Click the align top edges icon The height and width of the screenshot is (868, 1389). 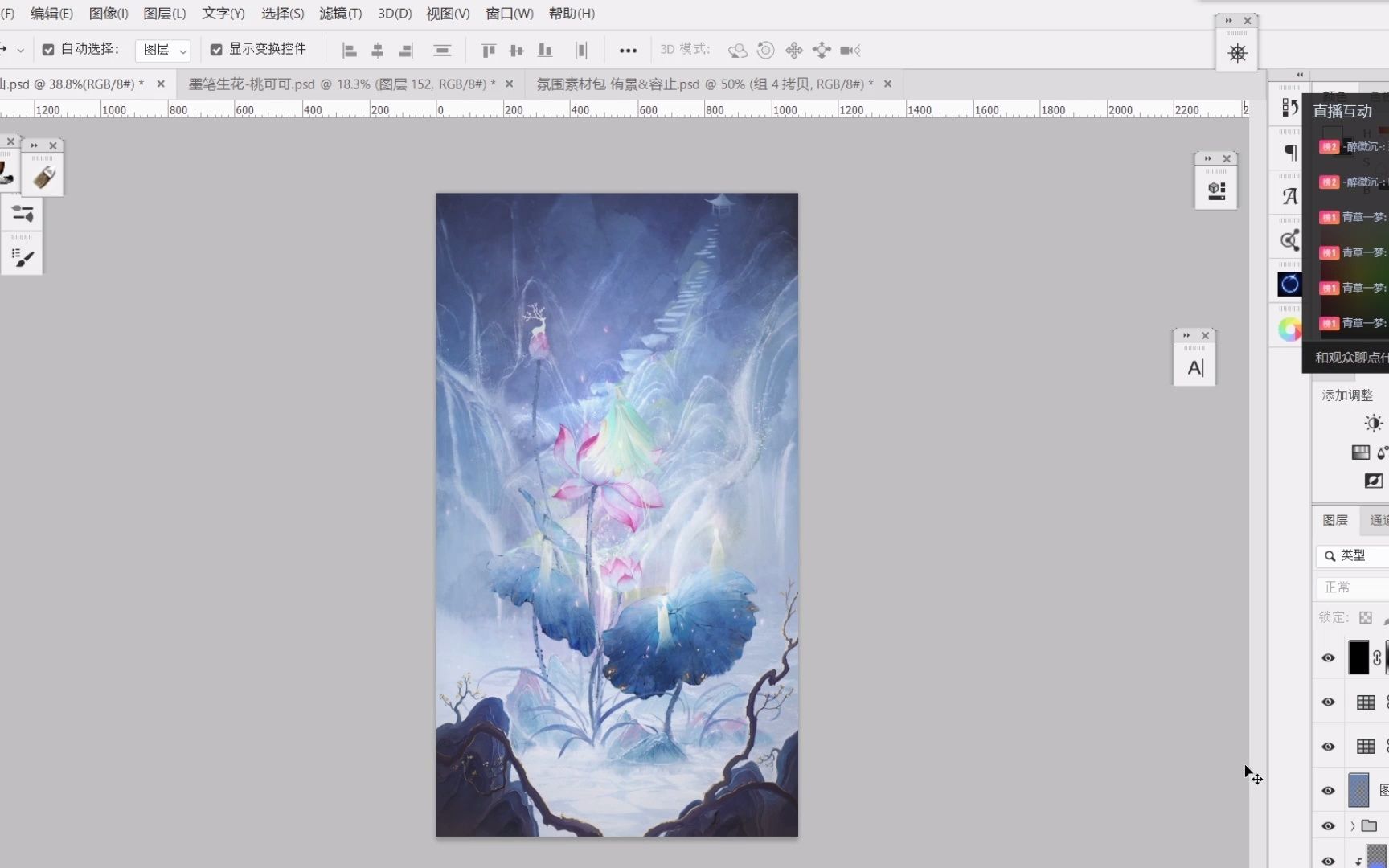pyautogui.click(x=489, y=51)
